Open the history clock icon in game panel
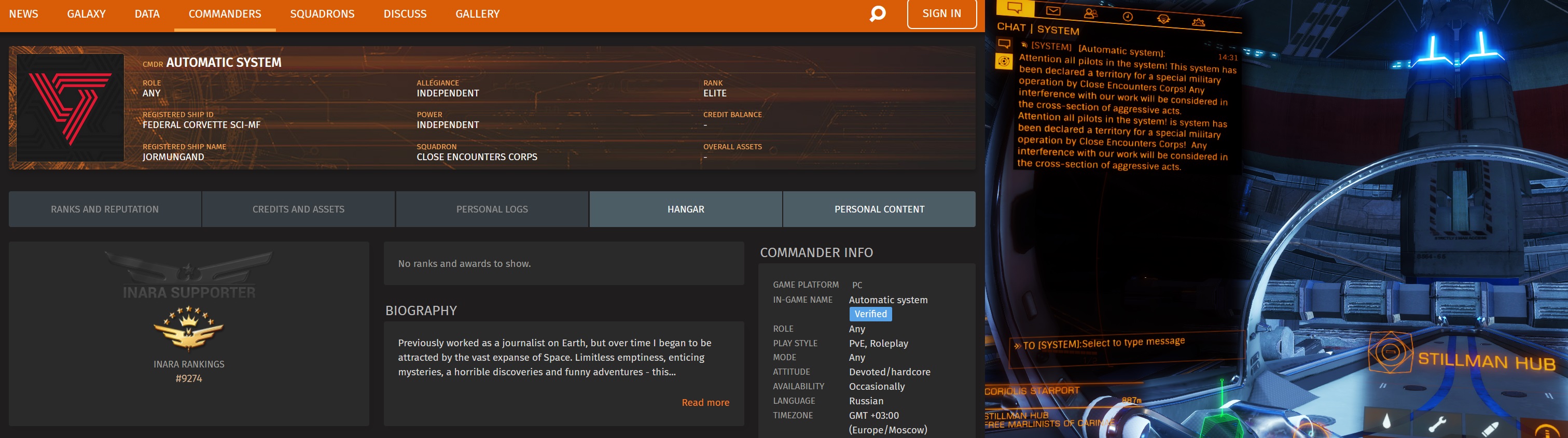 click(1127, 17)
